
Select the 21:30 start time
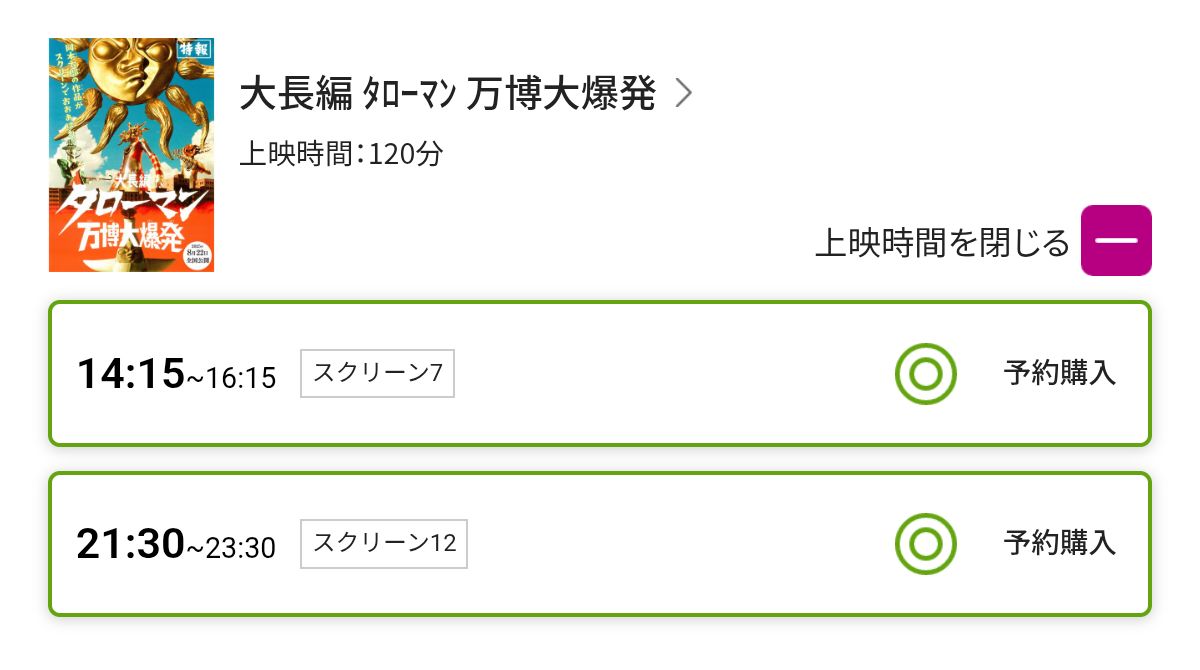(x=131, y=543)
